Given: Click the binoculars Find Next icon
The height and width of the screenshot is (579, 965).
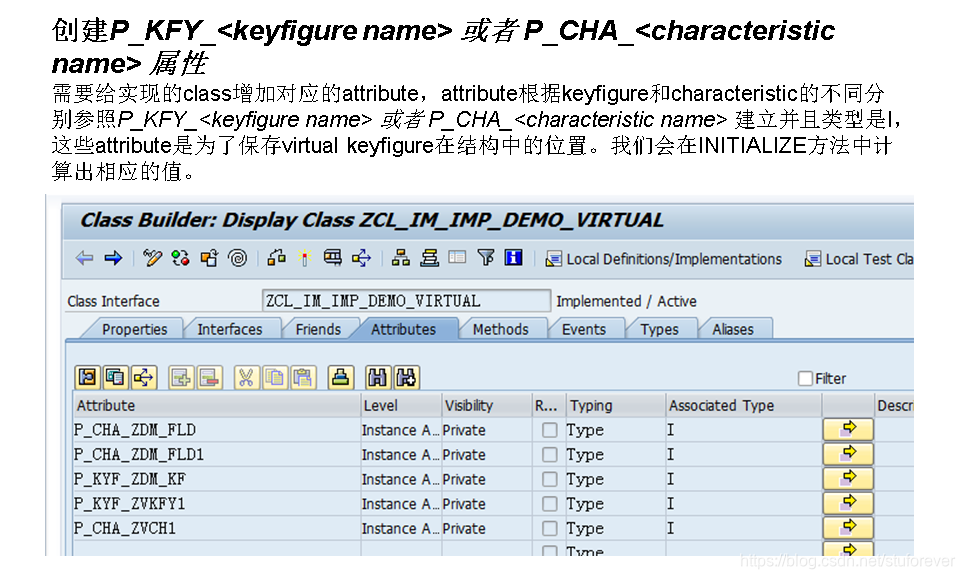Looking at the screenshot, I should [x=406, y=377].
